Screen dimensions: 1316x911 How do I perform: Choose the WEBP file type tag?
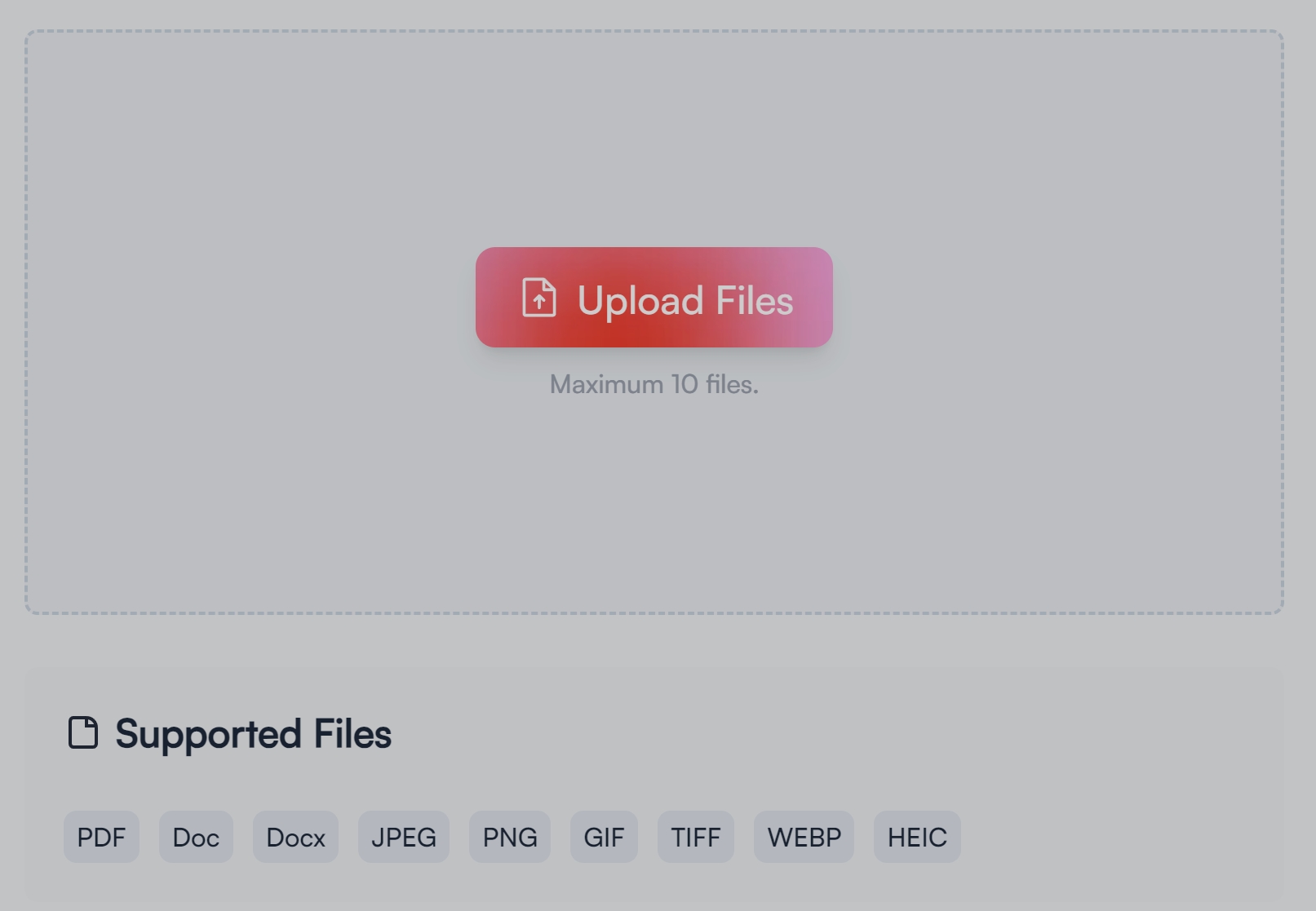(804, 837)
